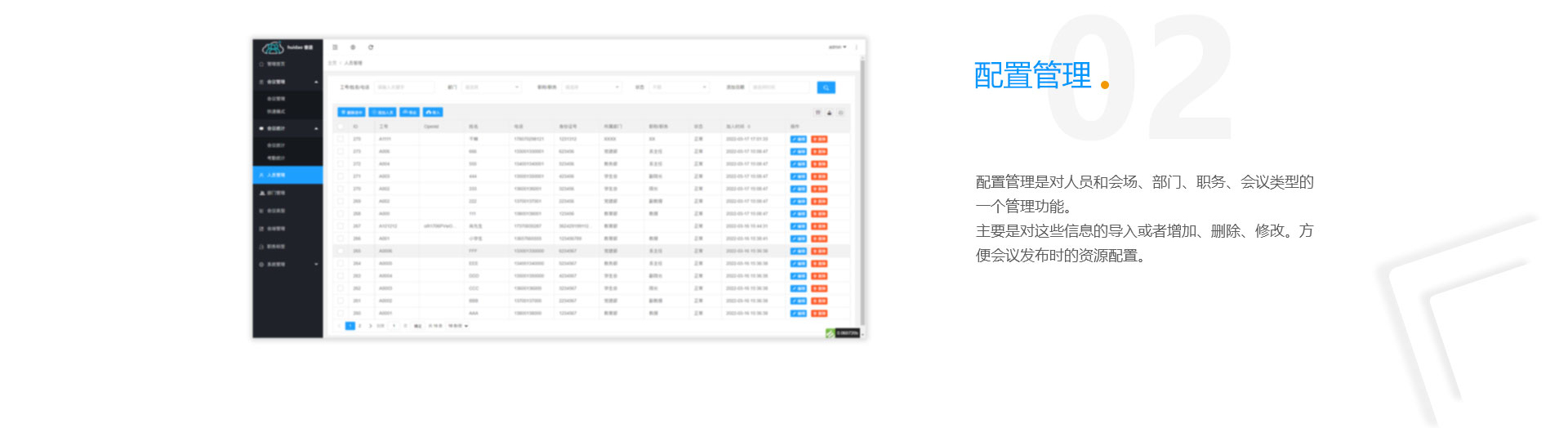Click the 确定 page-jump button

click(417, 326)
